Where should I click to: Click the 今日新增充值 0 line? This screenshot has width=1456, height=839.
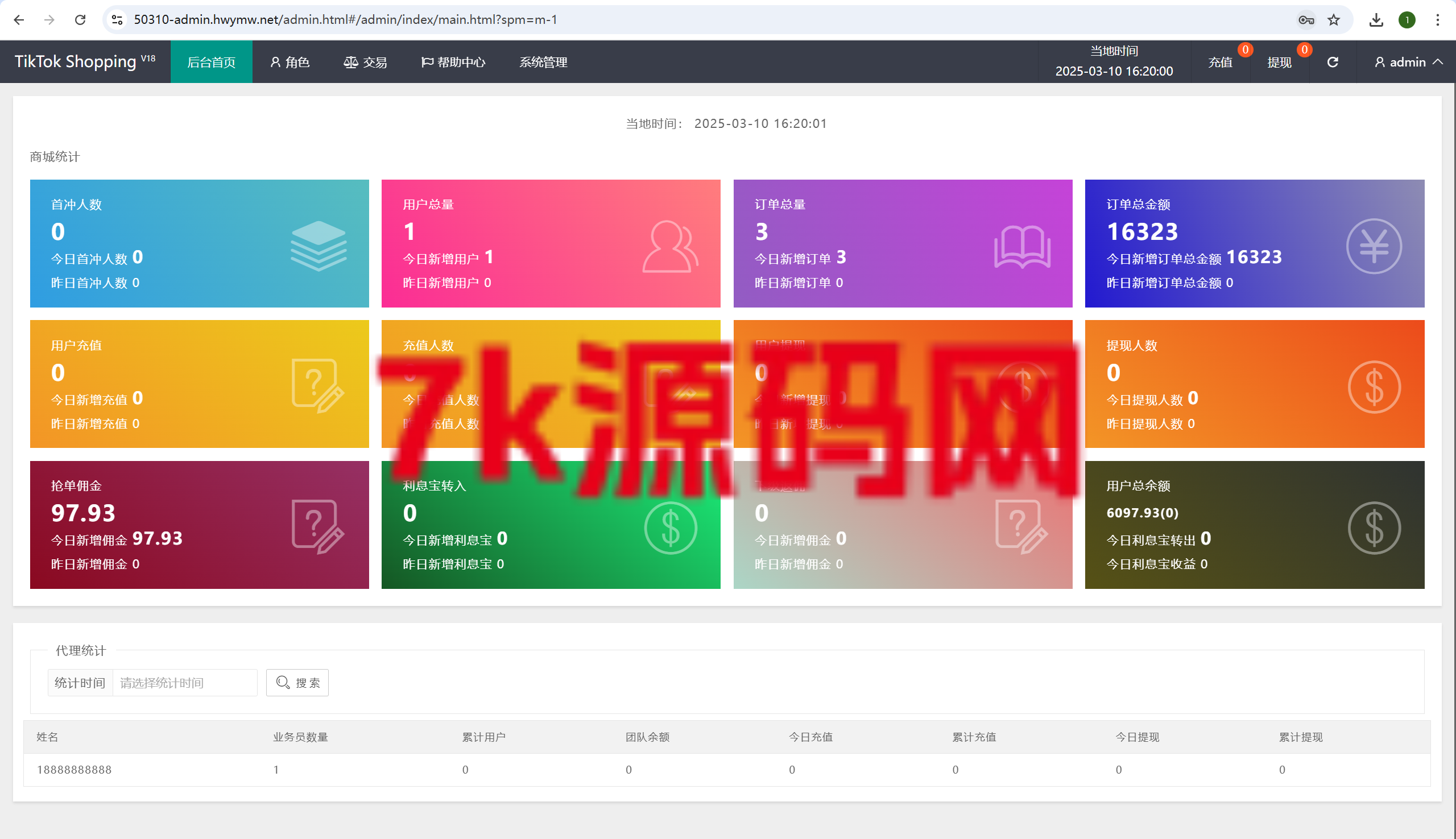pyautogui.click(x=97, y=398)
